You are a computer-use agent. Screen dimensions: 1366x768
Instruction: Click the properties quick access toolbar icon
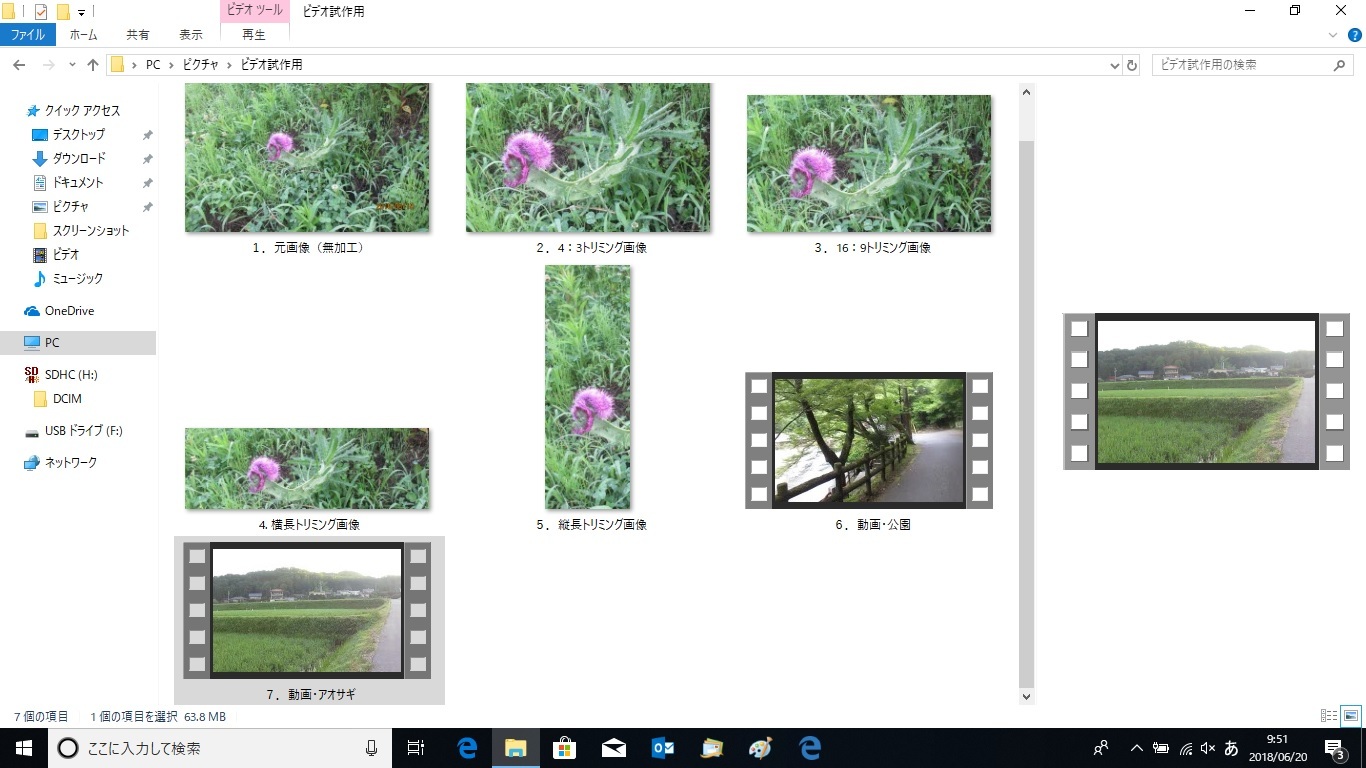[41, 12]
